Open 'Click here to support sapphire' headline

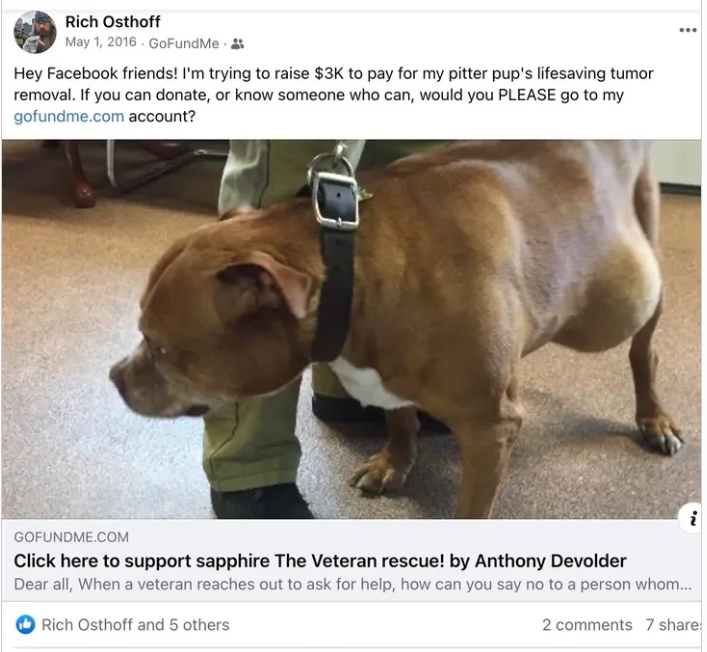pyautogui.click(x=320, y=561)
